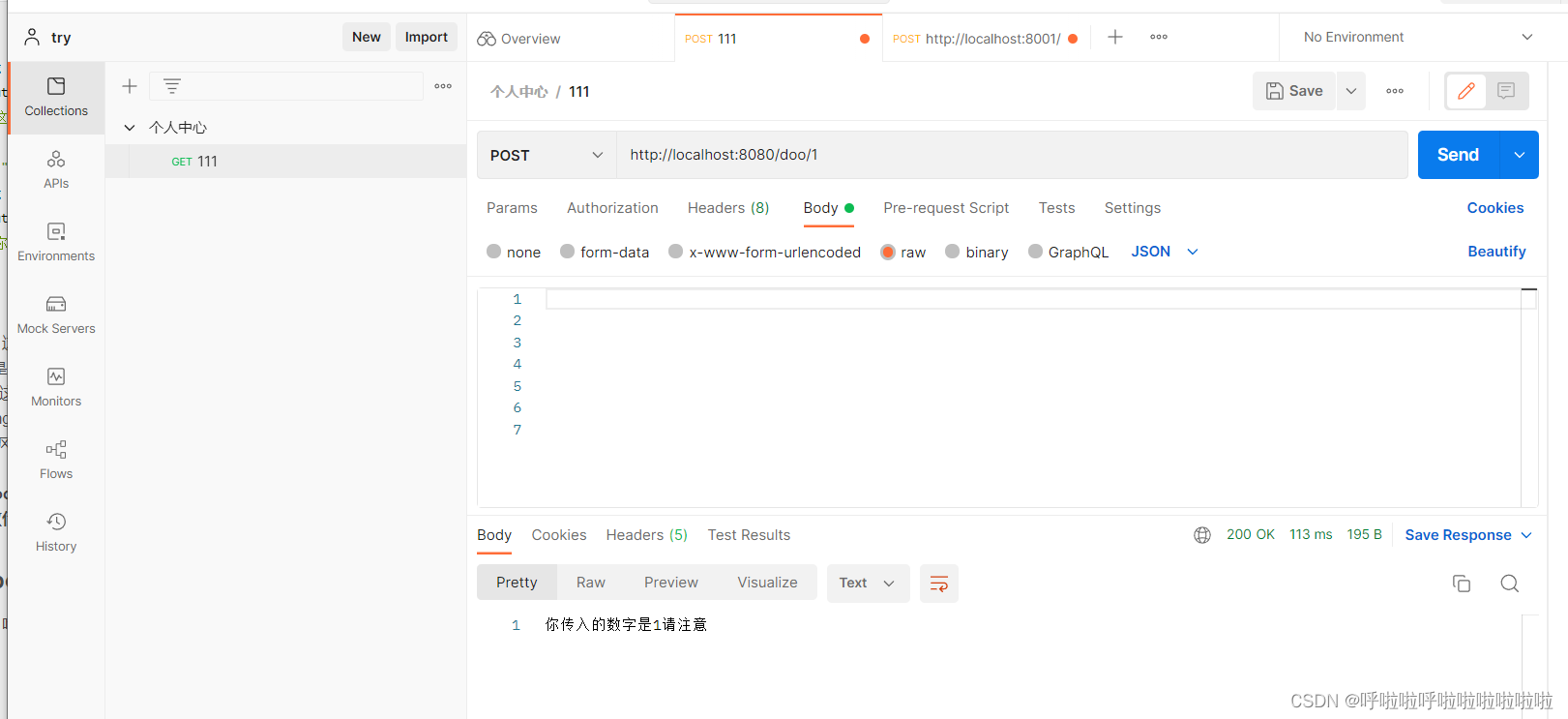This screenshot has width=1568, height=719.
Task: Click the Overview tab icon
Action: (487, 39)
